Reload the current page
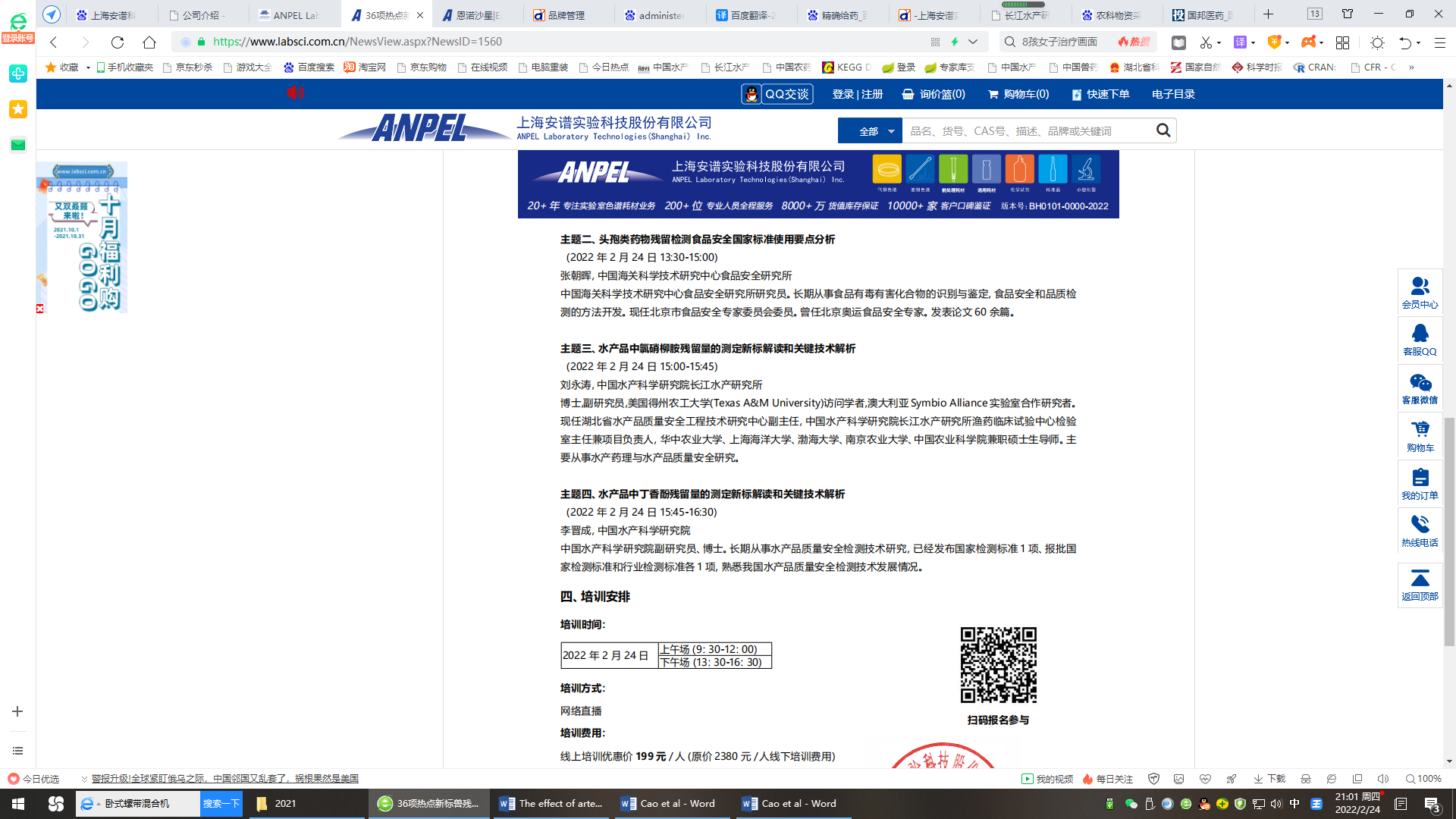Screen dimensions: 1456x819 tap(117, 42)
